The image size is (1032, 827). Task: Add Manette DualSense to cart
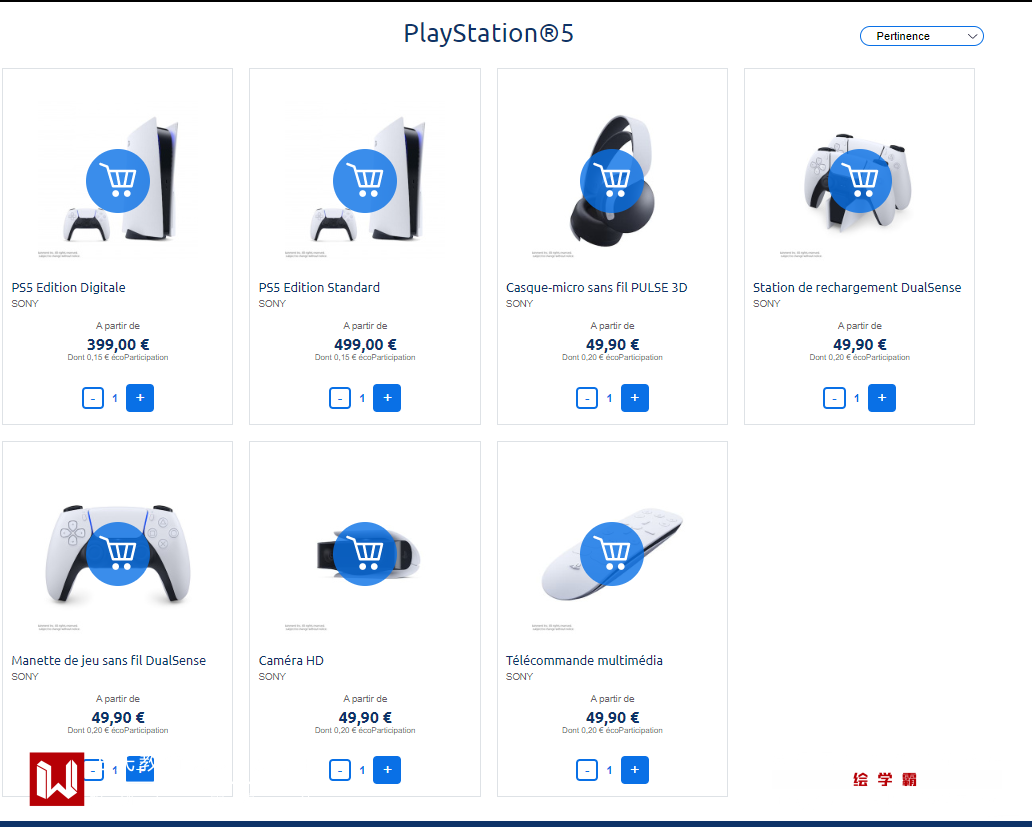tap(118, 553)
